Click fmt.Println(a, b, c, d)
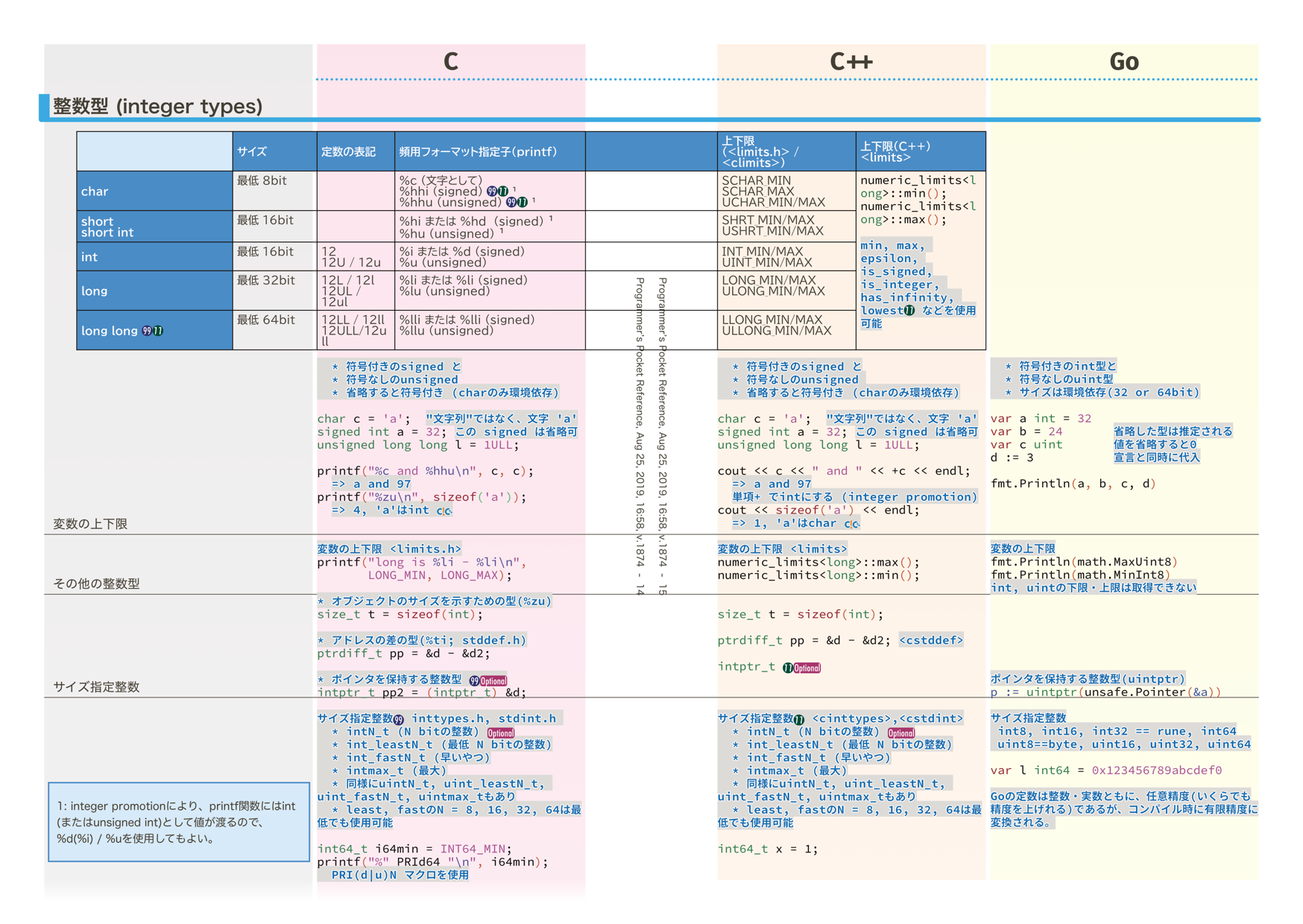This screenshot has width=1303, height=924. click(x=1073, y=484)
